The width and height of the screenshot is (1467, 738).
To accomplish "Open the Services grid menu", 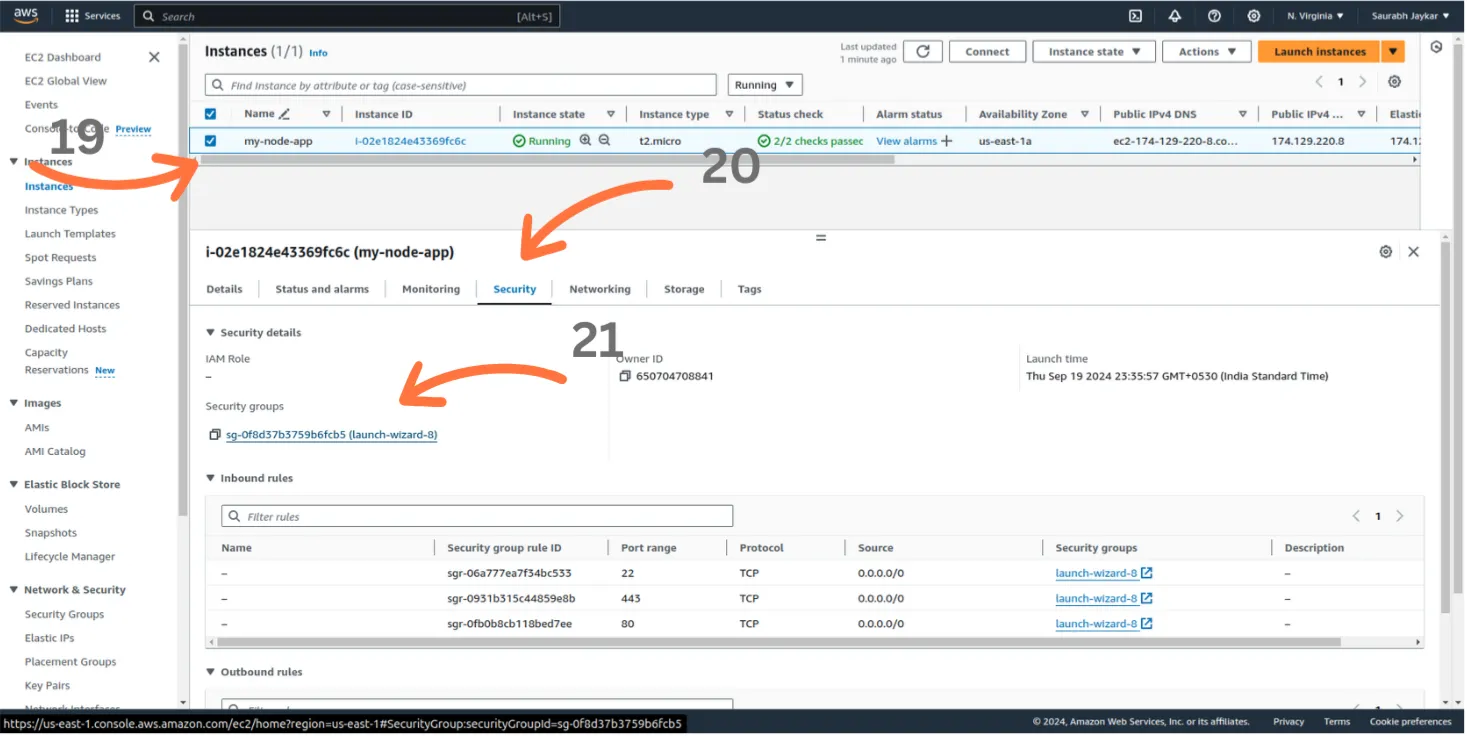I will point(92,16).
